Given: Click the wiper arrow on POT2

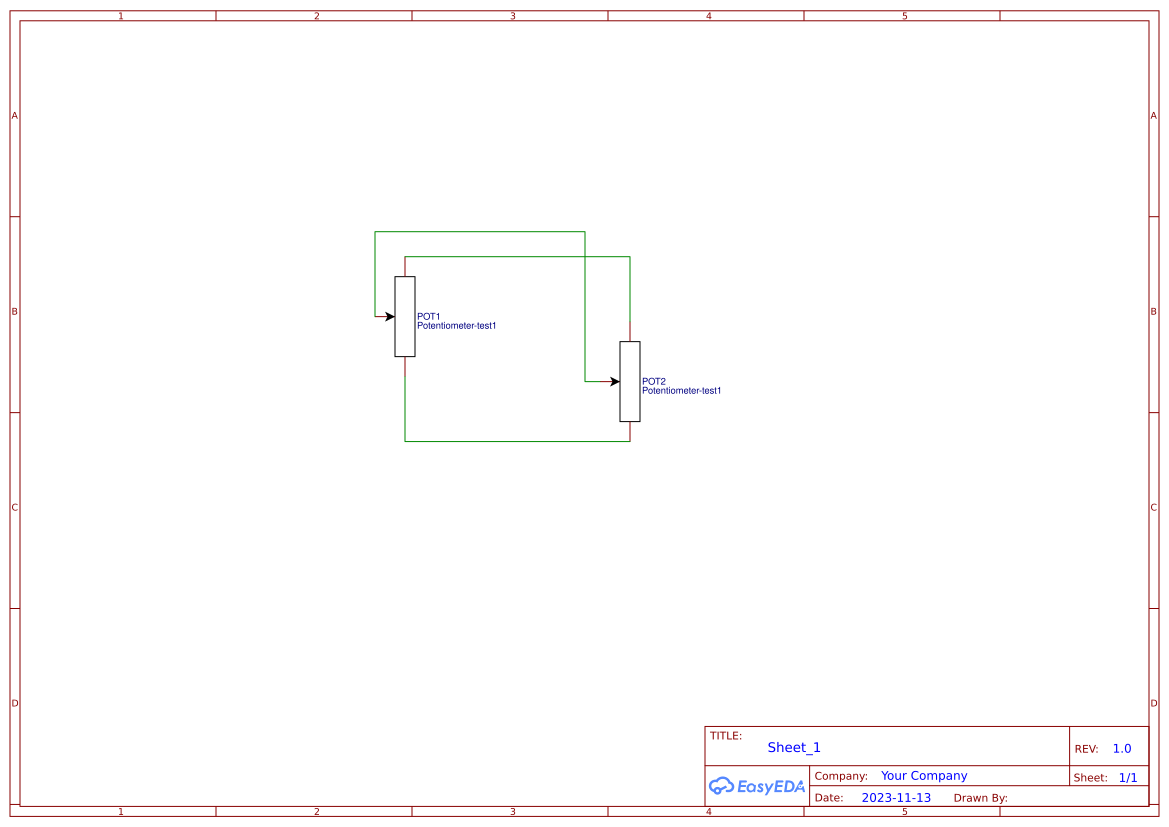Looking at the screenshot, I should click(612, 381).
